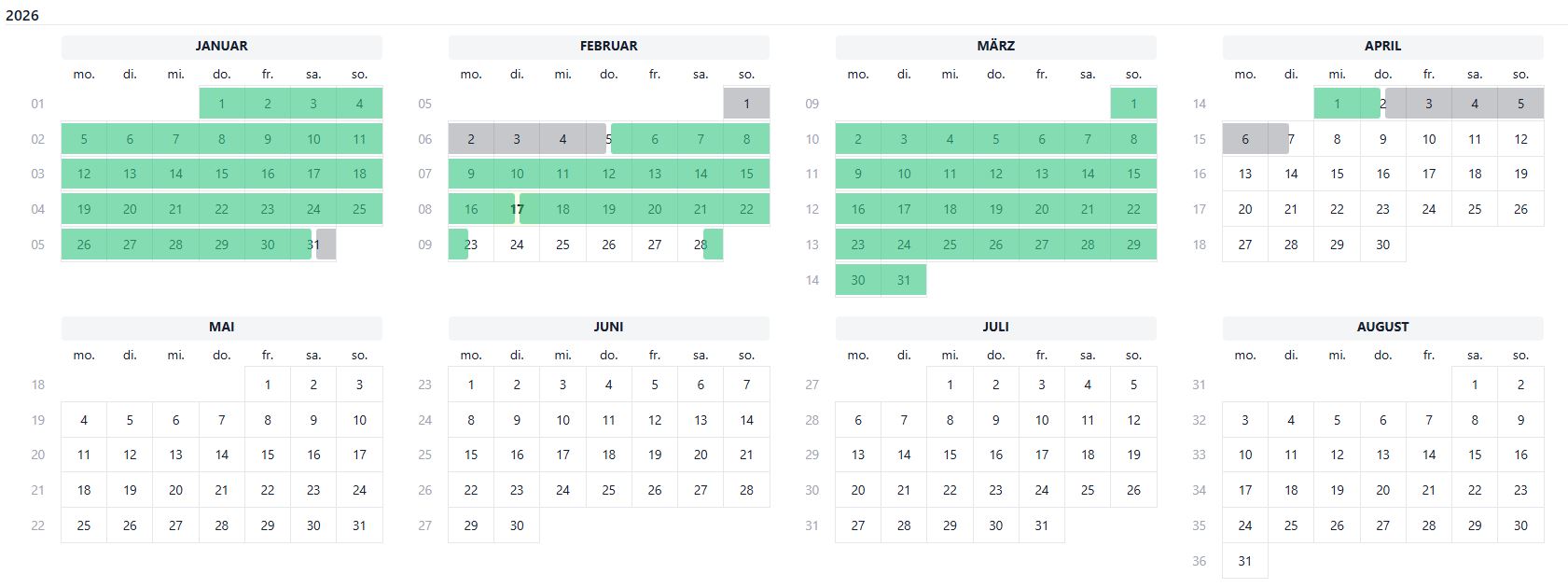Click the APRIL month header
This screenshot has width=1568, height=588.
(x=1382, y=46)
